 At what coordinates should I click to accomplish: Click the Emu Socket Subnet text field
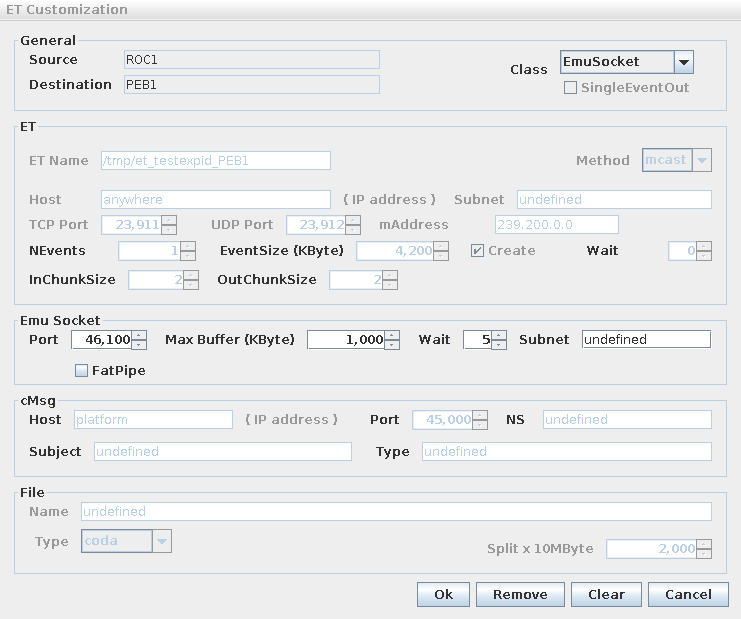(x=645, y=340)
